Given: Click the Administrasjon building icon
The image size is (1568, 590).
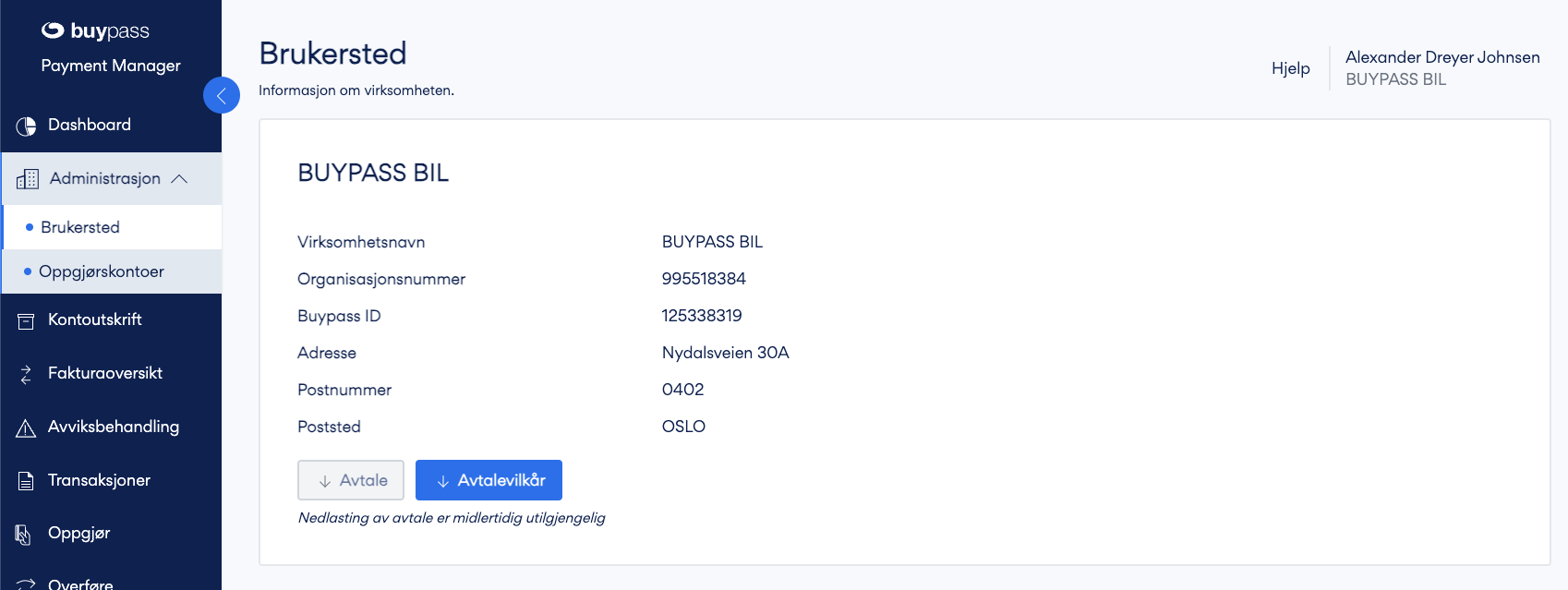Looking at the screenshot, I should [x=28, y=179].
